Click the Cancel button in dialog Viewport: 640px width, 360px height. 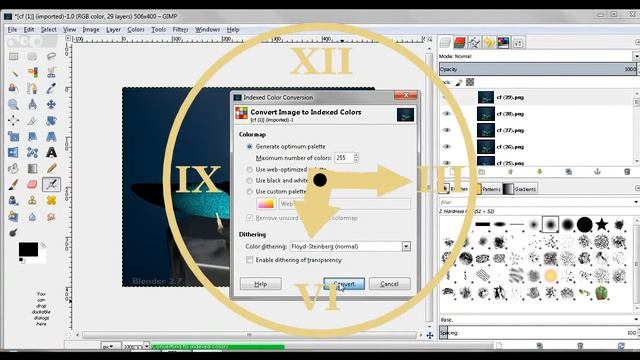pos(389,284)
